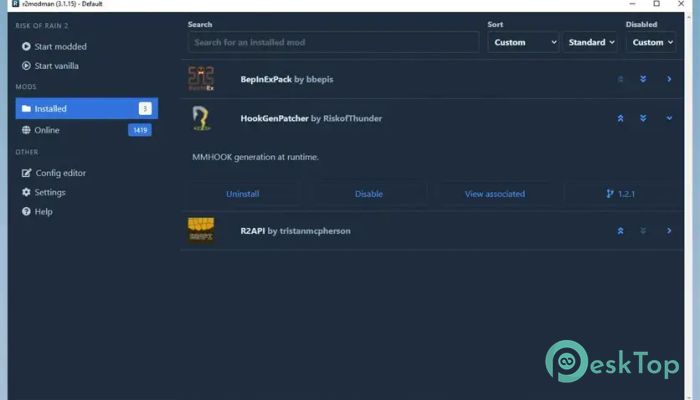Click View associated for HookGenPatcher
Screen dimensions: 700x400
495,194
